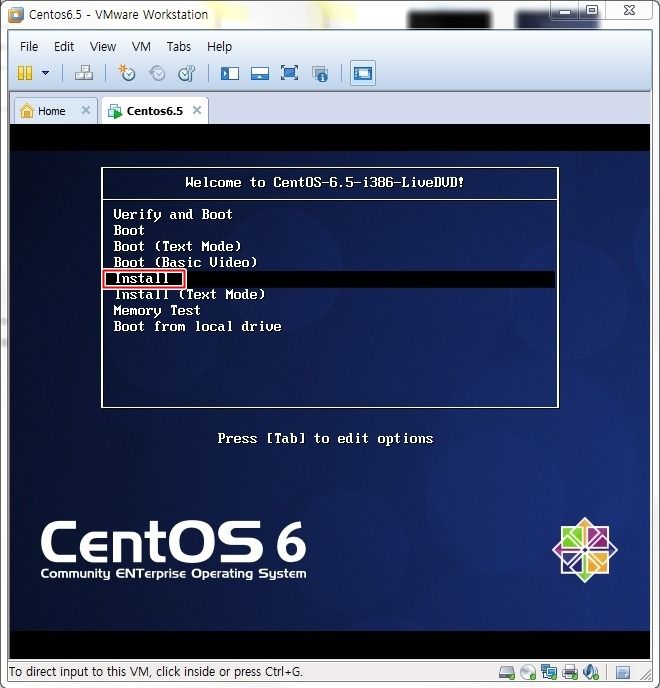Open the View menu

point(103,47)
